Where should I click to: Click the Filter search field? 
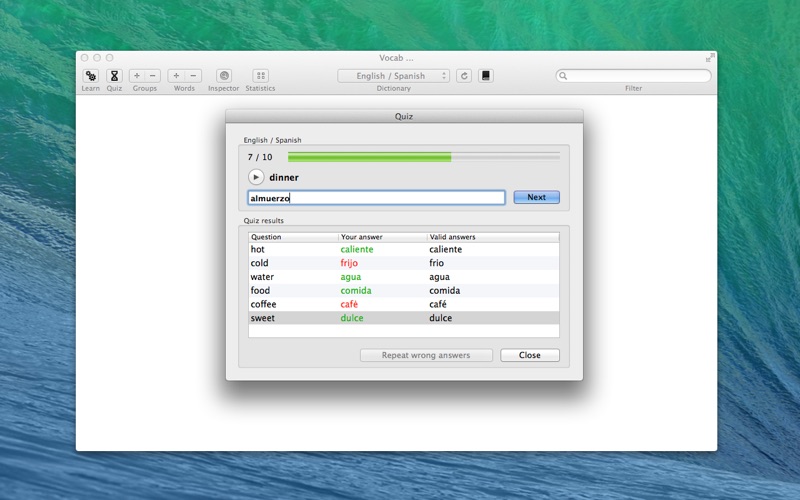[x=633, y=76]
